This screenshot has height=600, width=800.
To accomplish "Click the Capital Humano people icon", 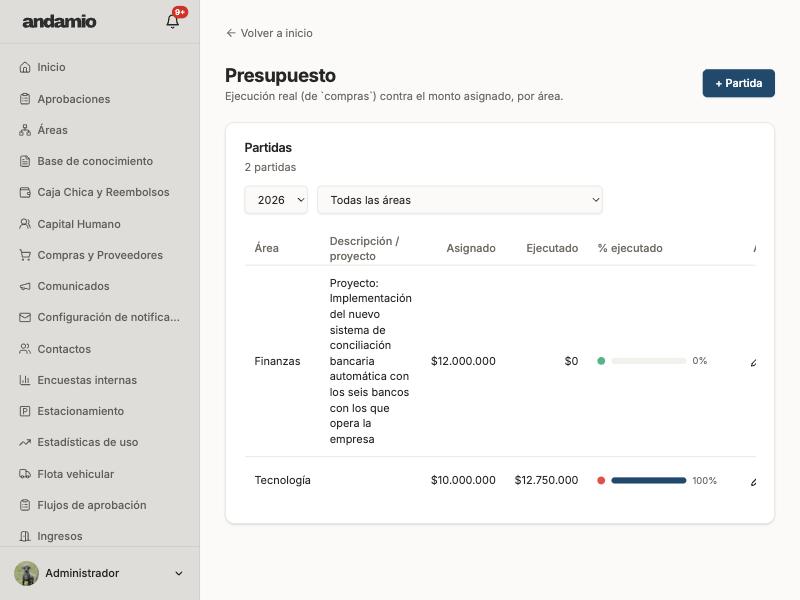I will click(x=25, y=224).
